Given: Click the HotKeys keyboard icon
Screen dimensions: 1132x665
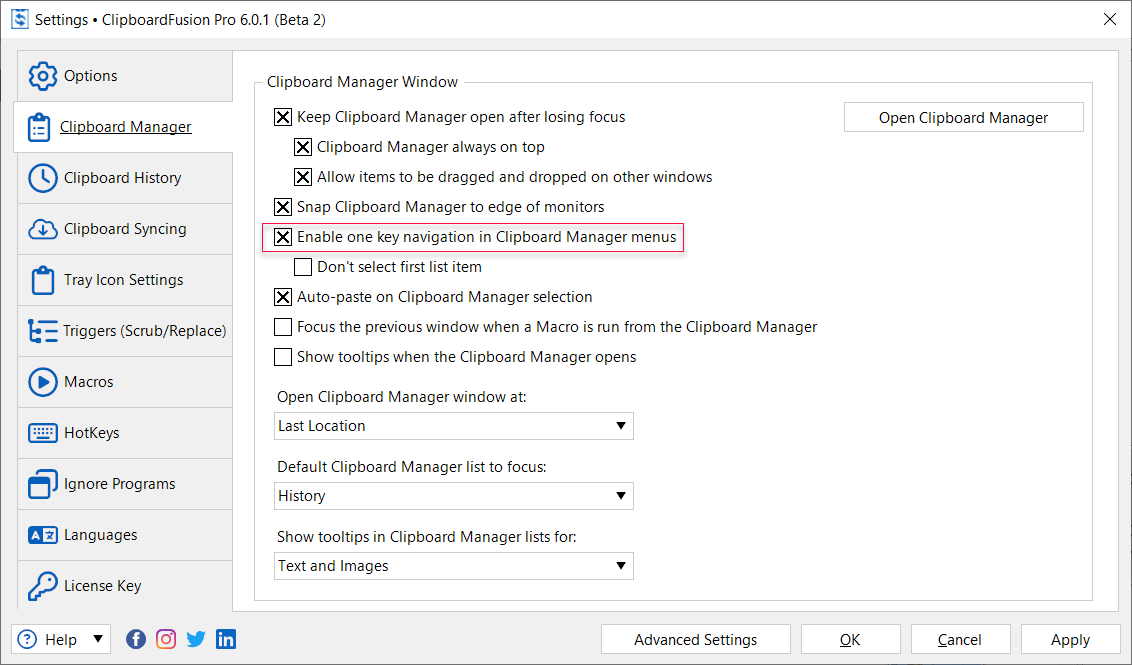Looking at the screenshot, I should [x=42, y=433].
